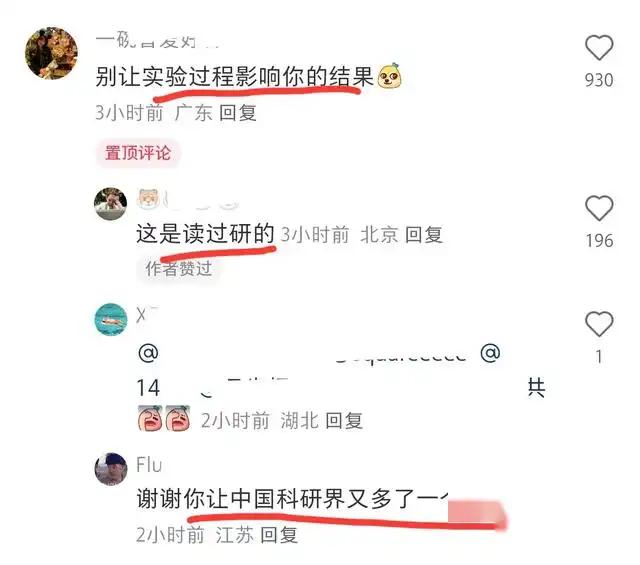Like the 这是读过研的 reply
Image resolution: width=640 pixels, height=565 pixels.
click(599, 208)
